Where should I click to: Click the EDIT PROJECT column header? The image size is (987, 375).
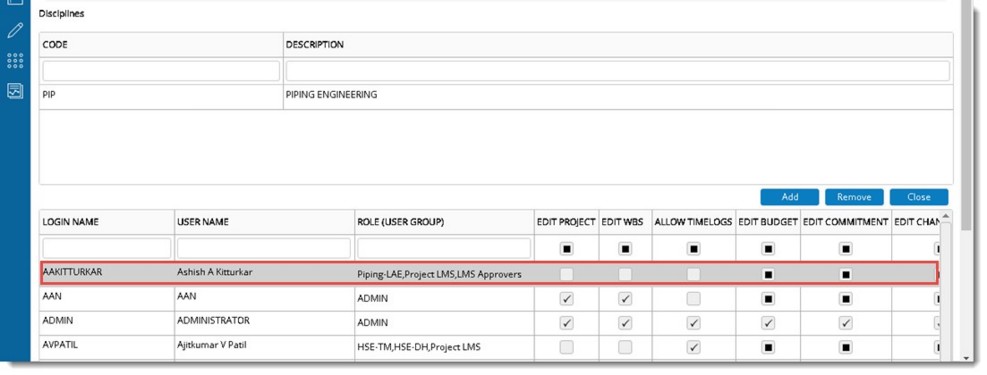[567, 222]
